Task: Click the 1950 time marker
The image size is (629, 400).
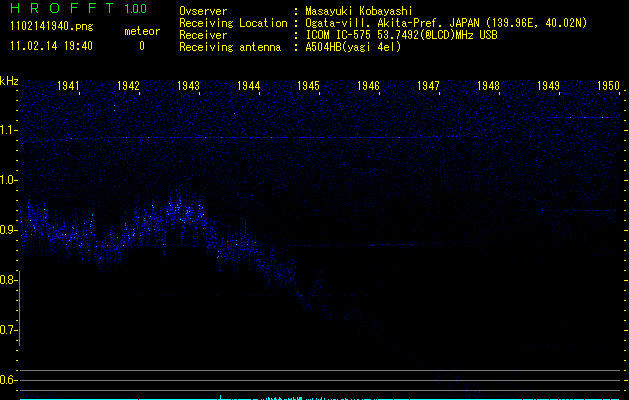Action: (609, 87)
